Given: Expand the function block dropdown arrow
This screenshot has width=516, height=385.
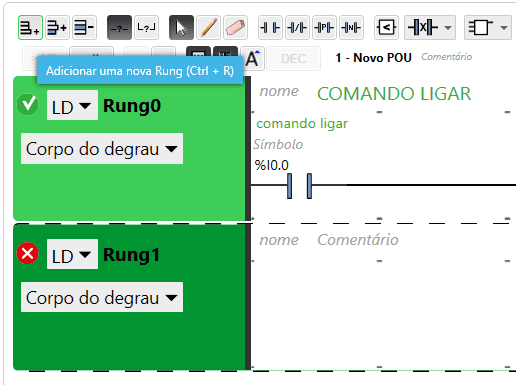Looking at the screenshot, I should click(x=504, y=27).
